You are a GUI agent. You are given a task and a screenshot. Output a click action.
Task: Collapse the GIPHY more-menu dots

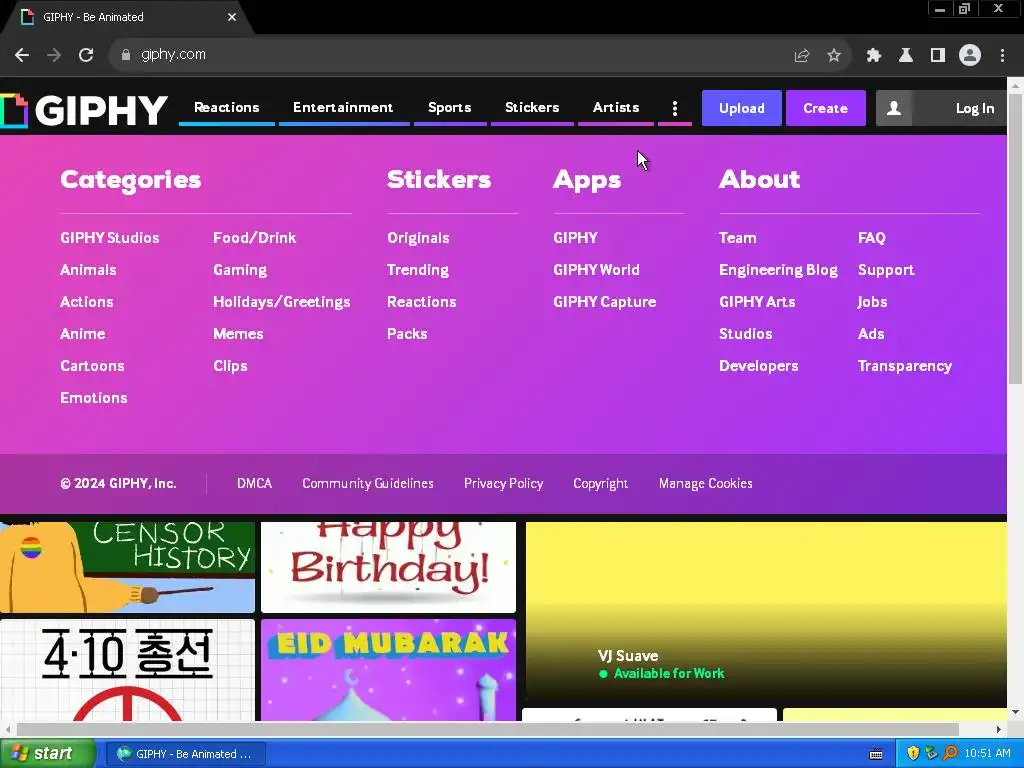tap(675, 108)
